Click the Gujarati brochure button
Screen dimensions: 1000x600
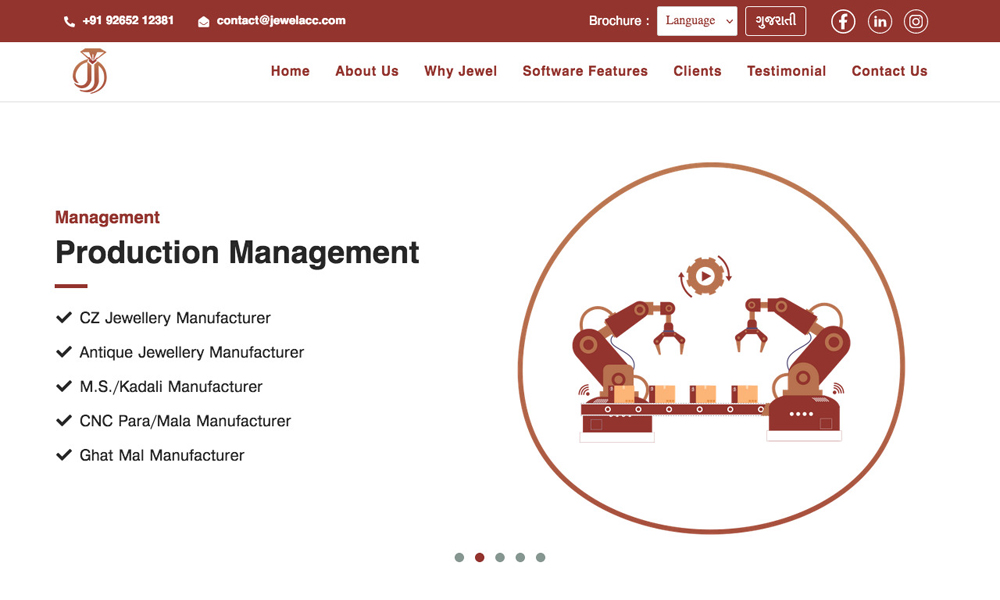click(x=775, y=21)
